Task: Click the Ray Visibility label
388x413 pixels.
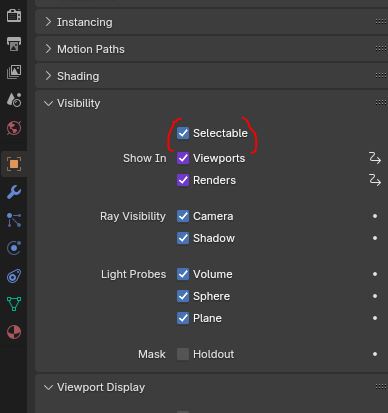Action: coord(133,216)
